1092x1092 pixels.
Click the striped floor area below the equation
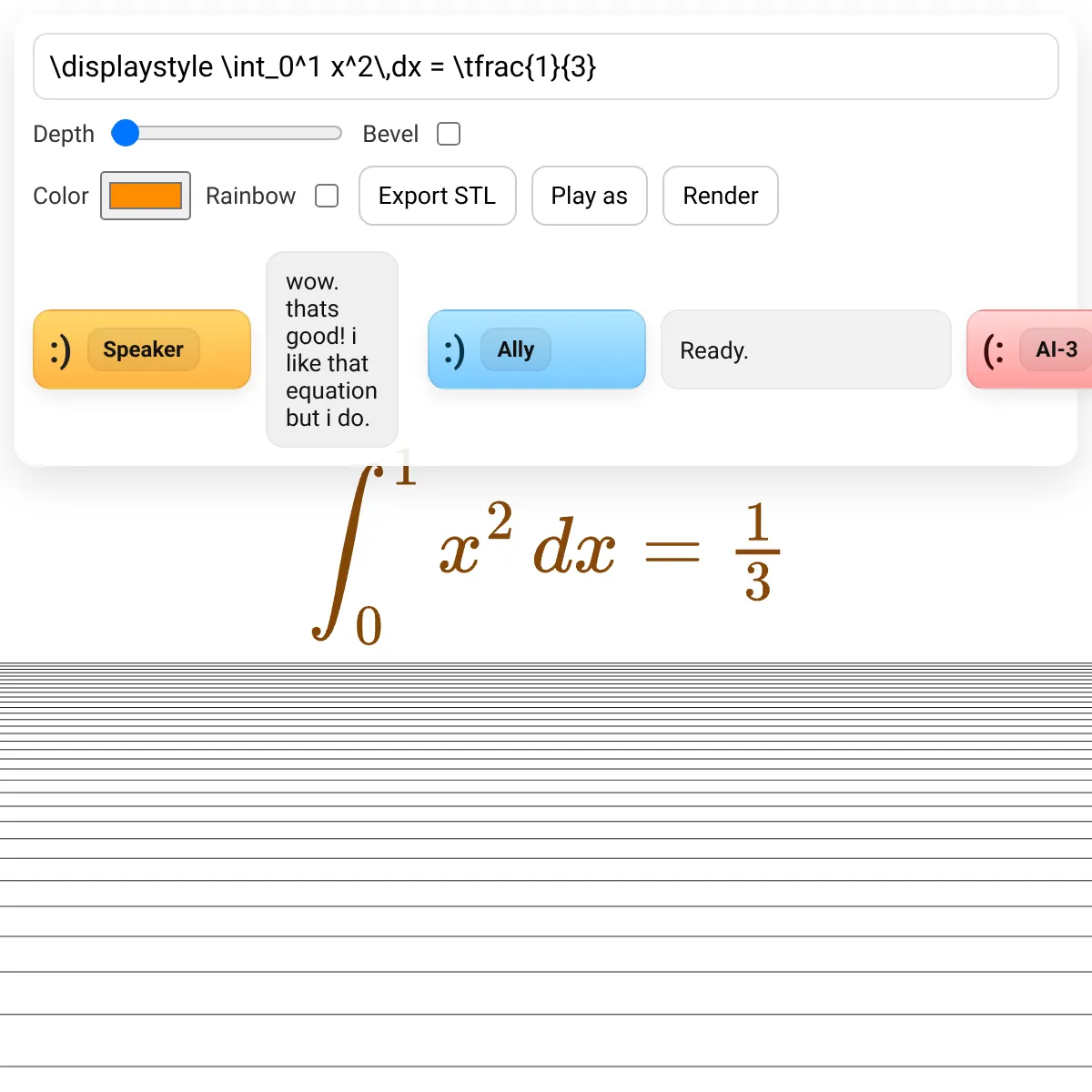pyautogui.click(x=546, y=864)
